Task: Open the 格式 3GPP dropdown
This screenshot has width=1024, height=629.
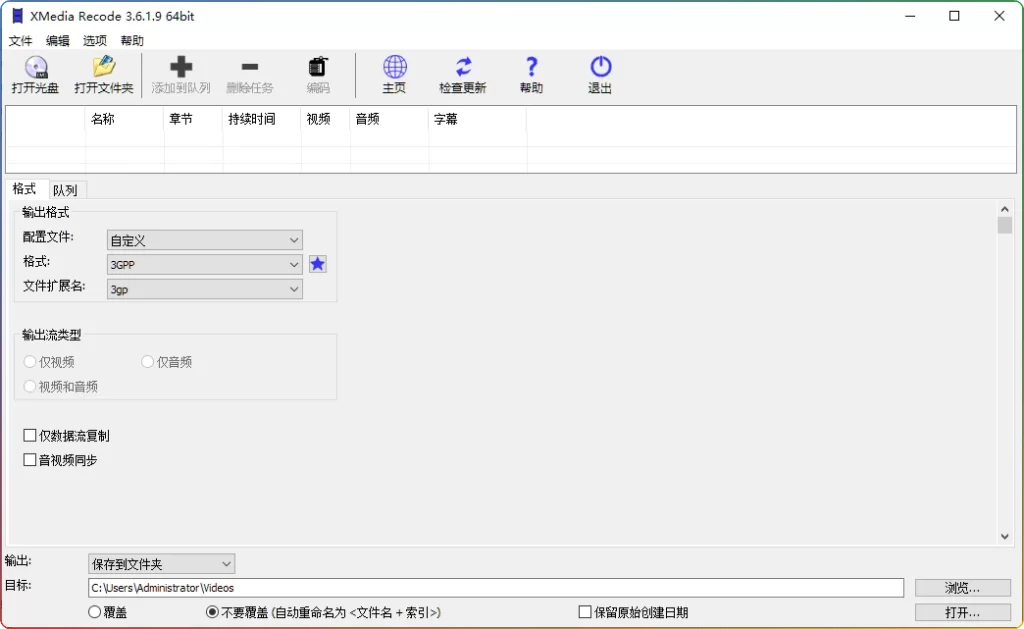Action: click(x=204, y=265)
